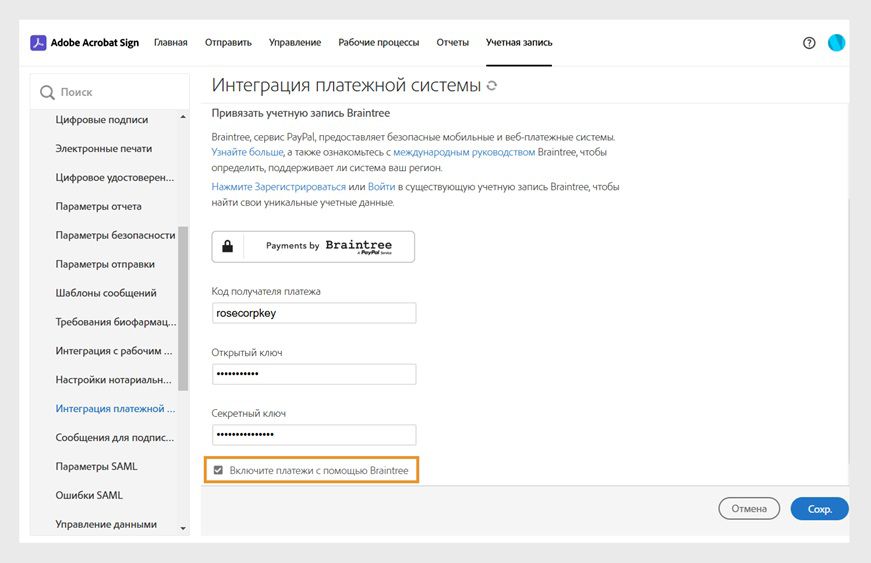Select the Учетная запись tab
Screen dimensions: 871x563
click(x=519, y=43)
